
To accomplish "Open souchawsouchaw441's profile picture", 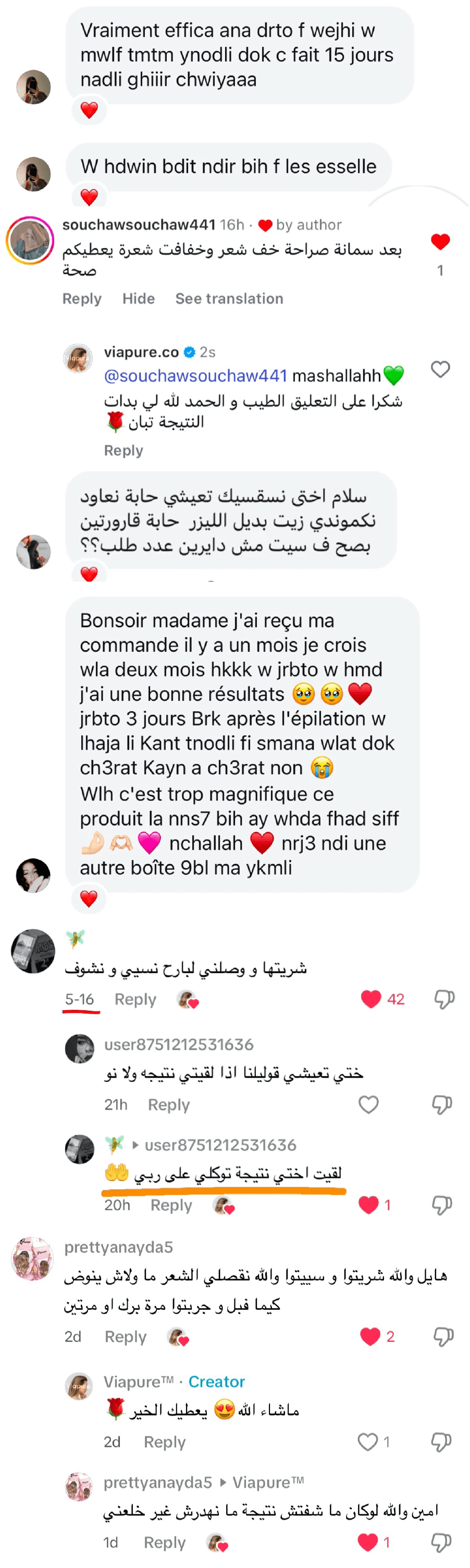I will (30, 240).
